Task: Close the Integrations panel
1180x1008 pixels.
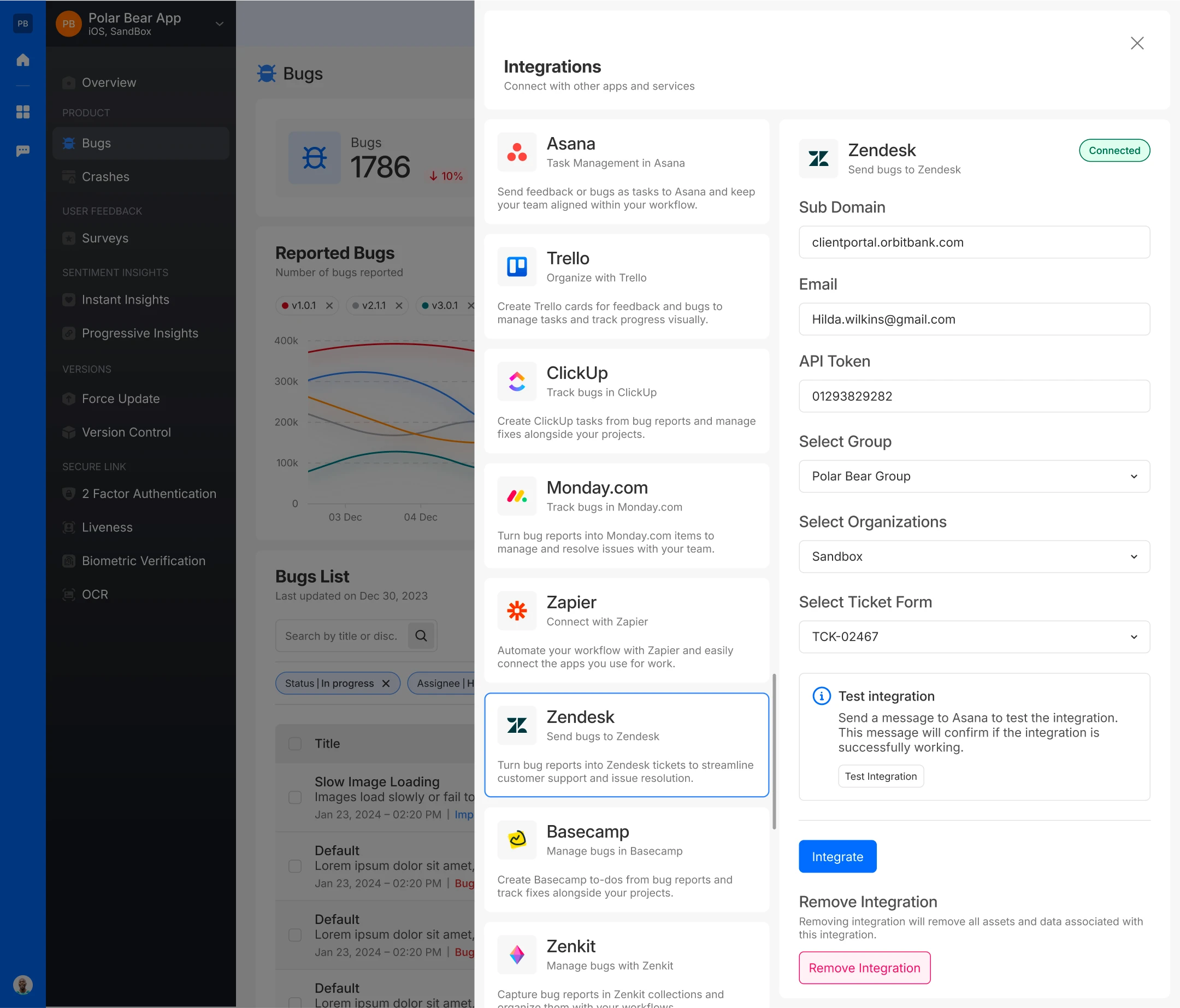Action: pyautogui.click(x=1137, y=43)
